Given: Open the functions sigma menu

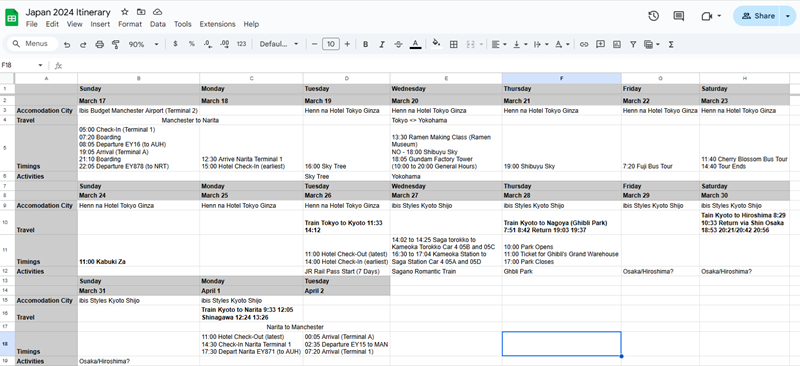Looking at the screenshot, I should 671,44.
